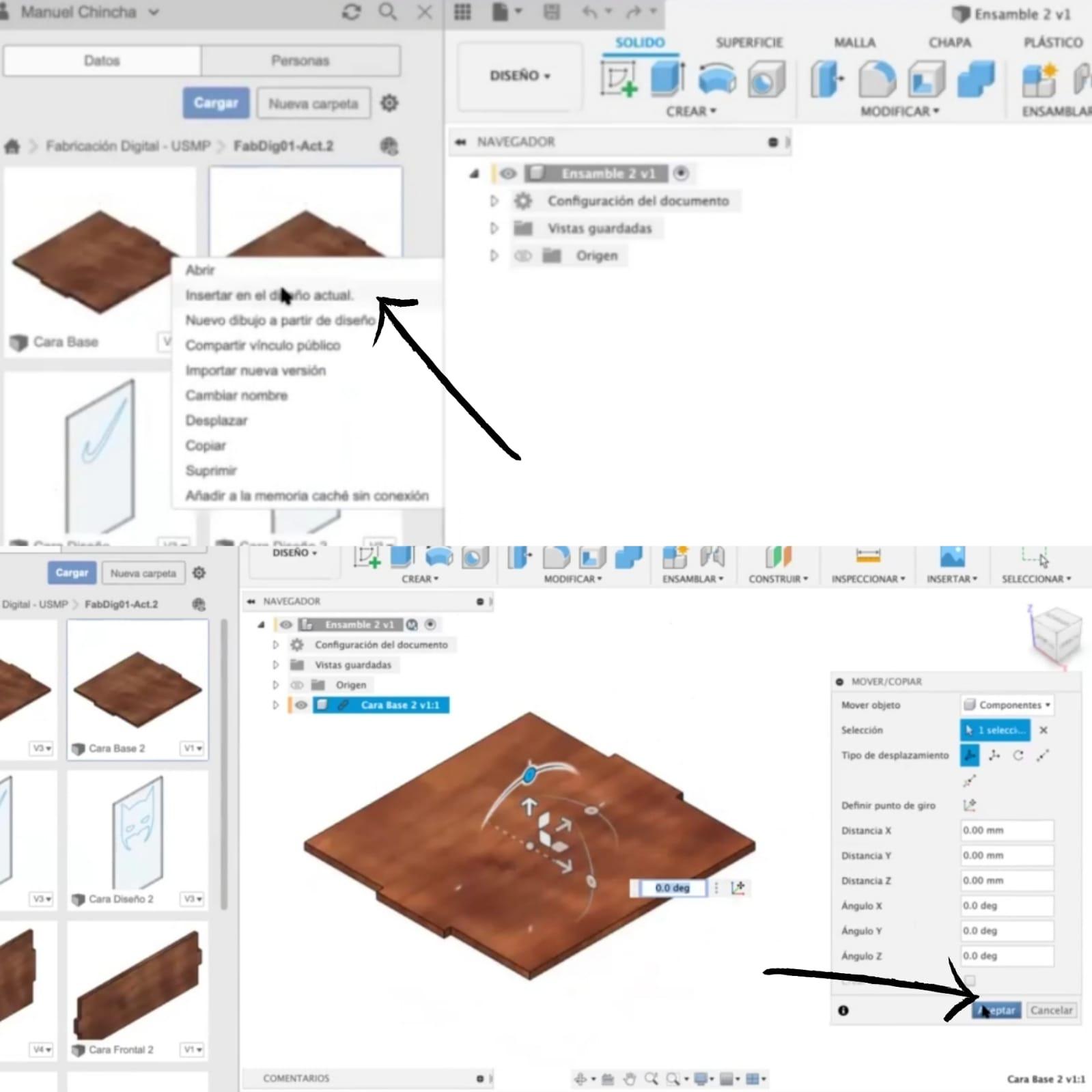This screenshot has height=1092, width=1092.
Task: Select the Pan hand tool in navigation bar
Action: pyautogui.click(x=629, y=1079)
